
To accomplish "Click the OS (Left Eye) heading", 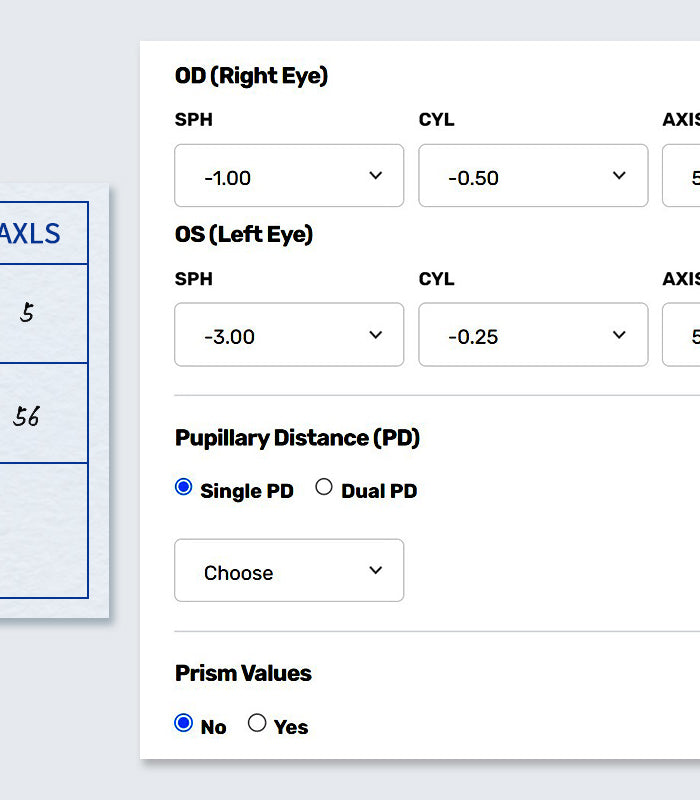I will point(244,235).
